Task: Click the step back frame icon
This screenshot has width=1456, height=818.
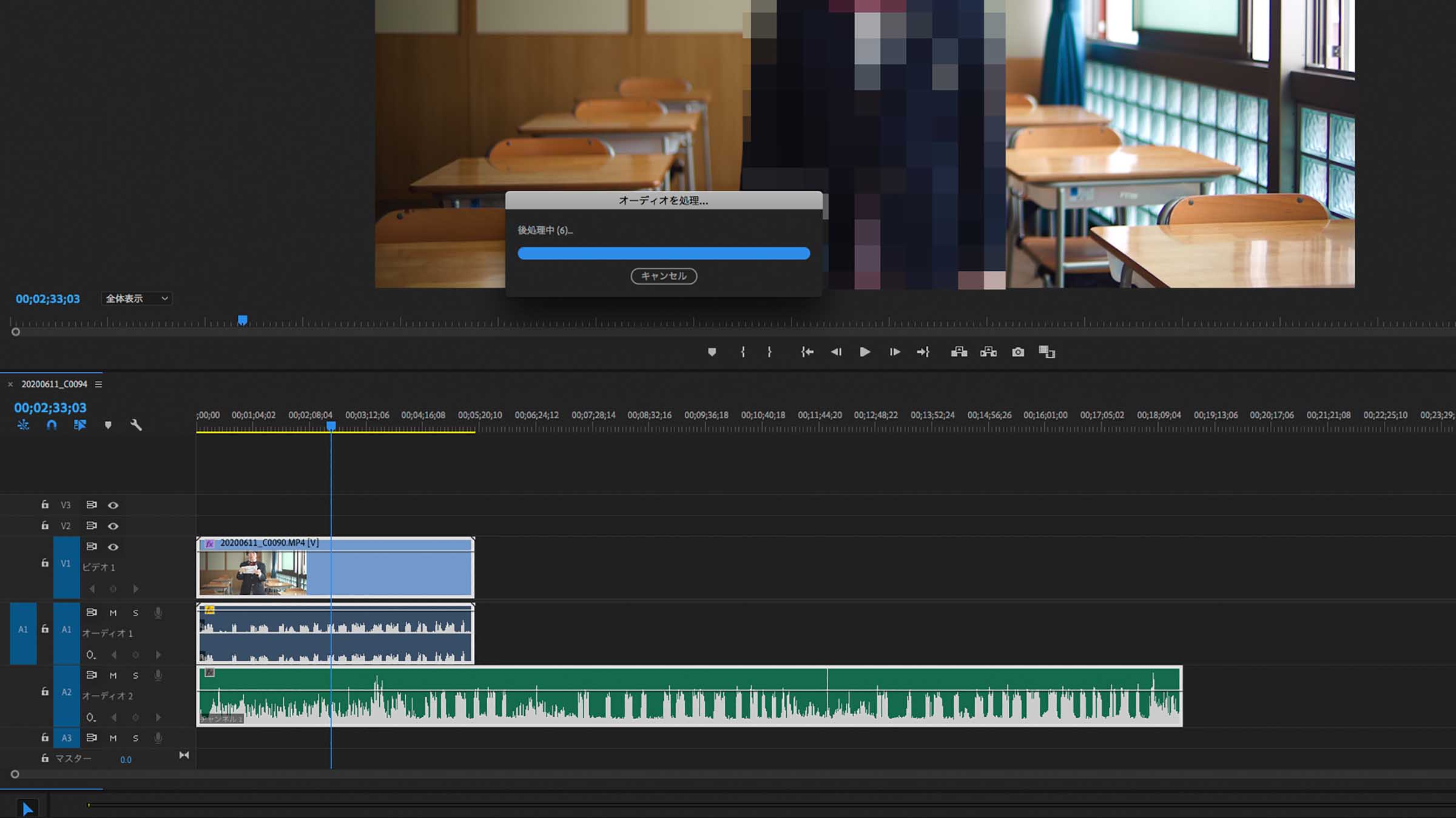Action: (834, 352)
